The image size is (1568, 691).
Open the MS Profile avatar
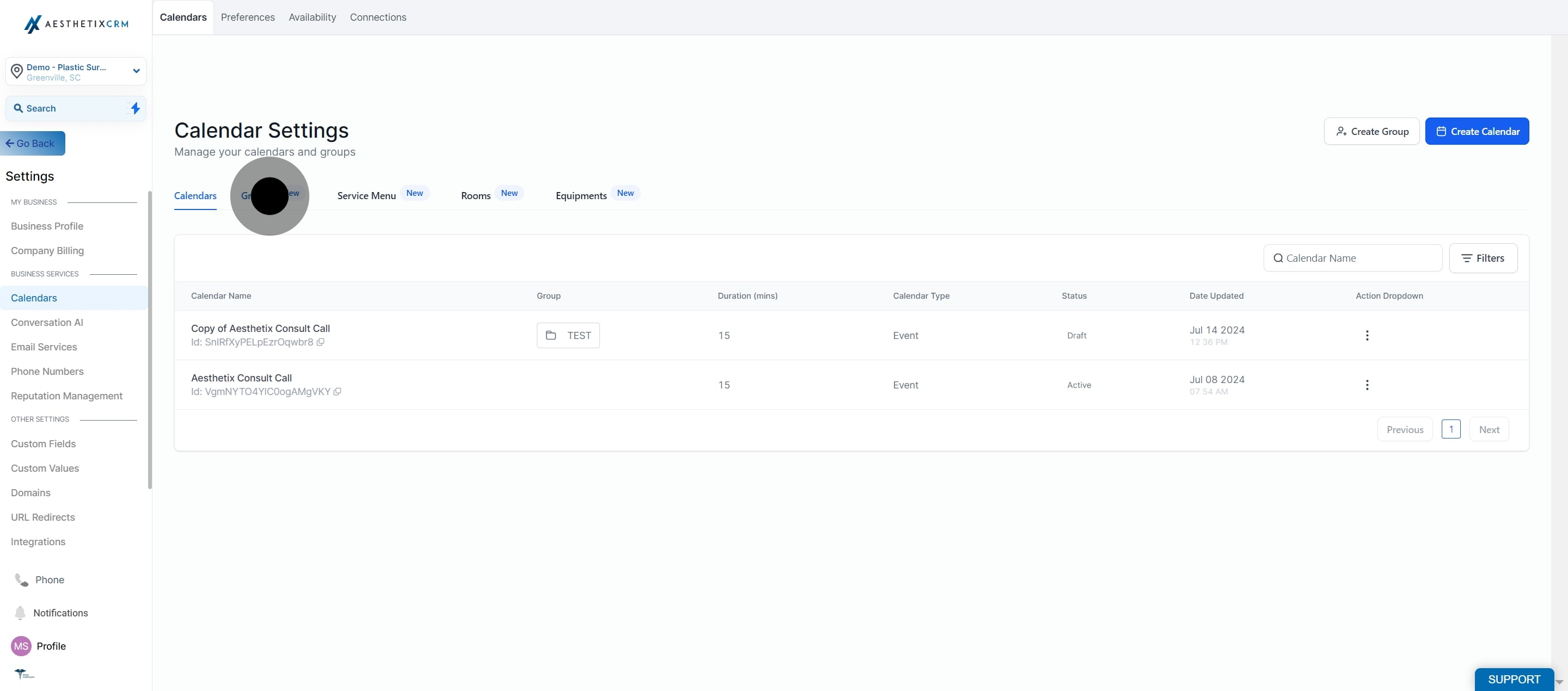pyautogui.click(x=20, y=646)
